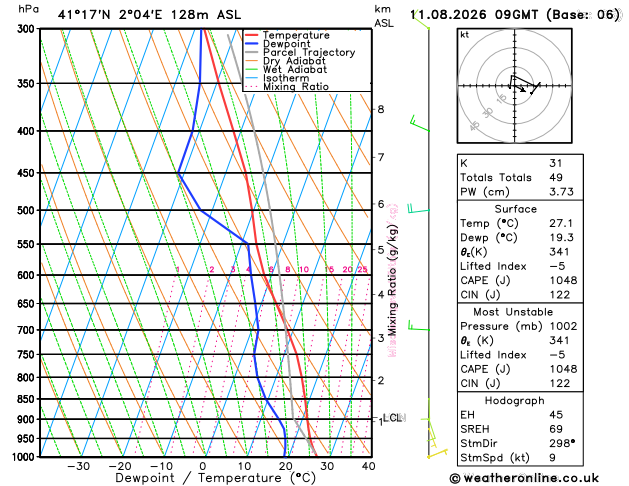
Task: Click the EH value 45
Action: (556, 415)
